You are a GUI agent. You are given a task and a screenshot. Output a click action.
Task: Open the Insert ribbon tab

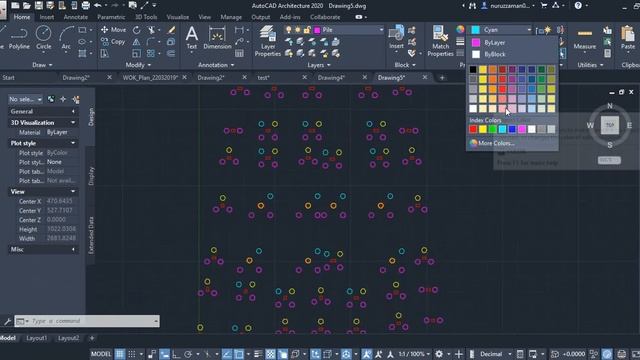[x=47, y=17]
